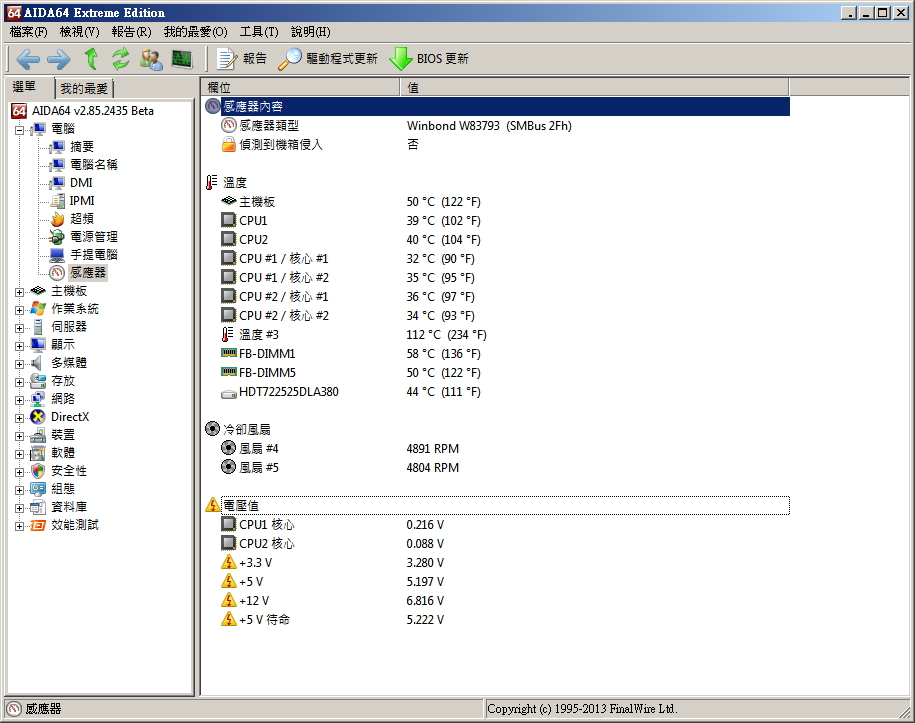The image size is (915, 723).
Task: Click the 資料庫 tree icon
Action: (38, 507)
